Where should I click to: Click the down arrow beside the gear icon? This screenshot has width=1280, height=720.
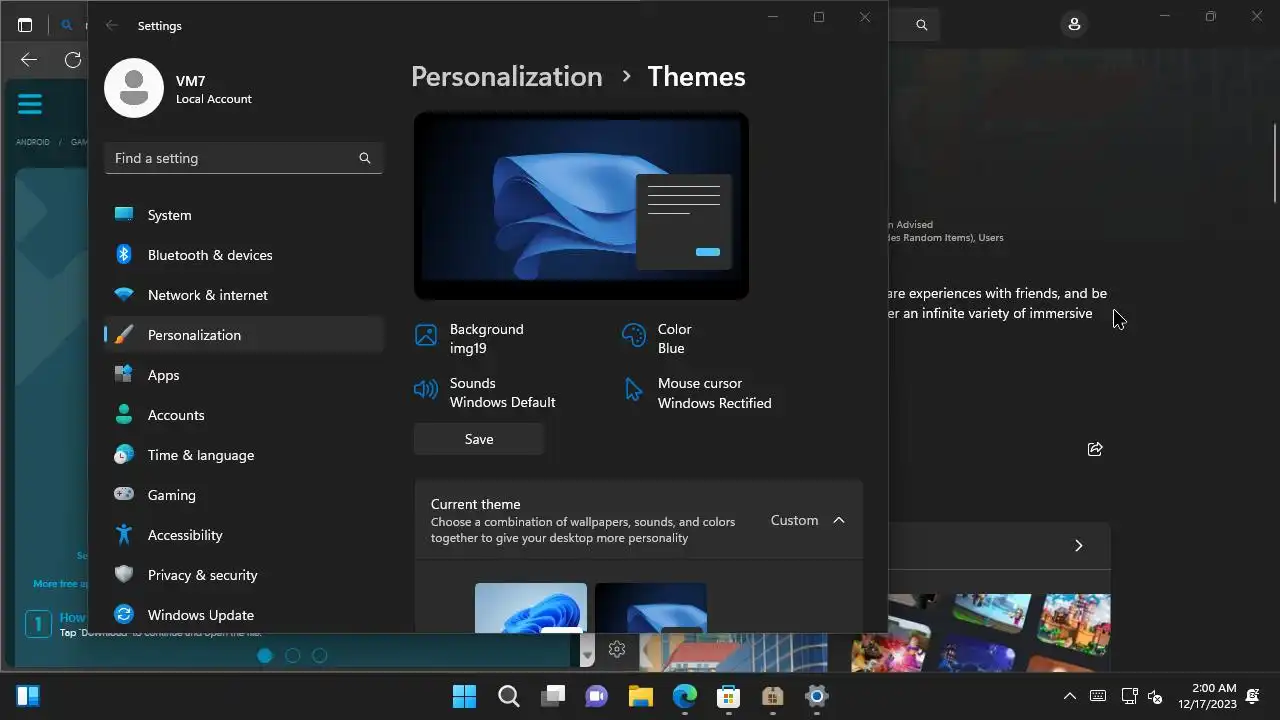click(587, 655)
